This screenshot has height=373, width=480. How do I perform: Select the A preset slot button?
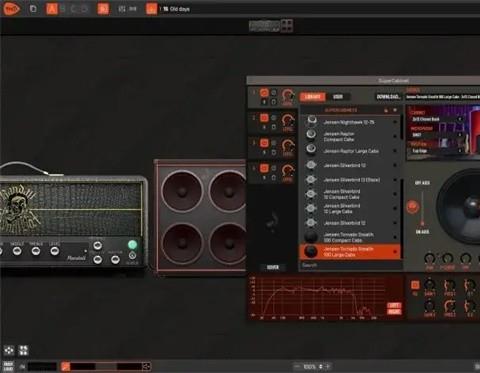pos(52,9)
